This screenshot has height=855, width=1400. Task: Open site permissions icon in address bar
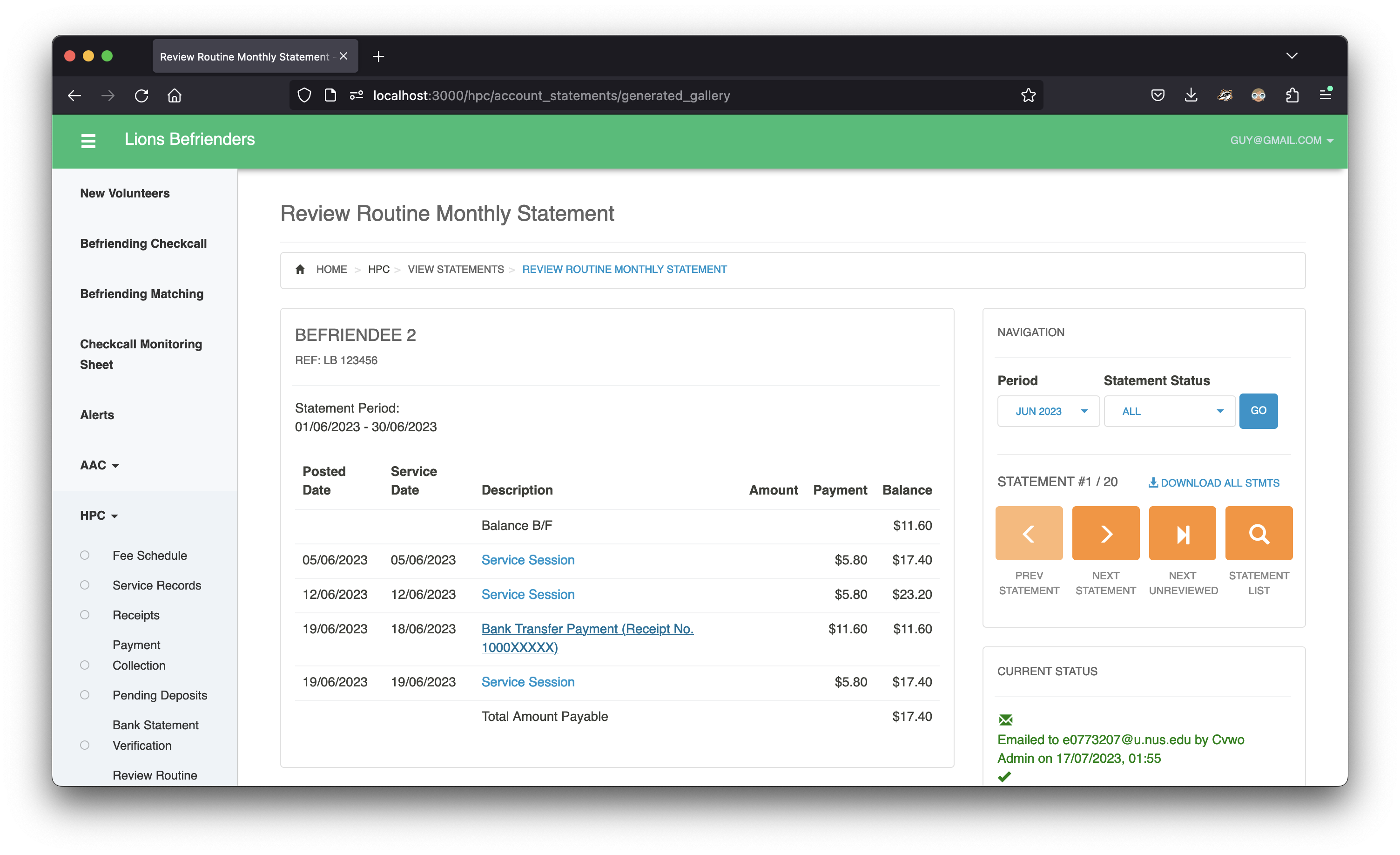(x=356, y=95)
